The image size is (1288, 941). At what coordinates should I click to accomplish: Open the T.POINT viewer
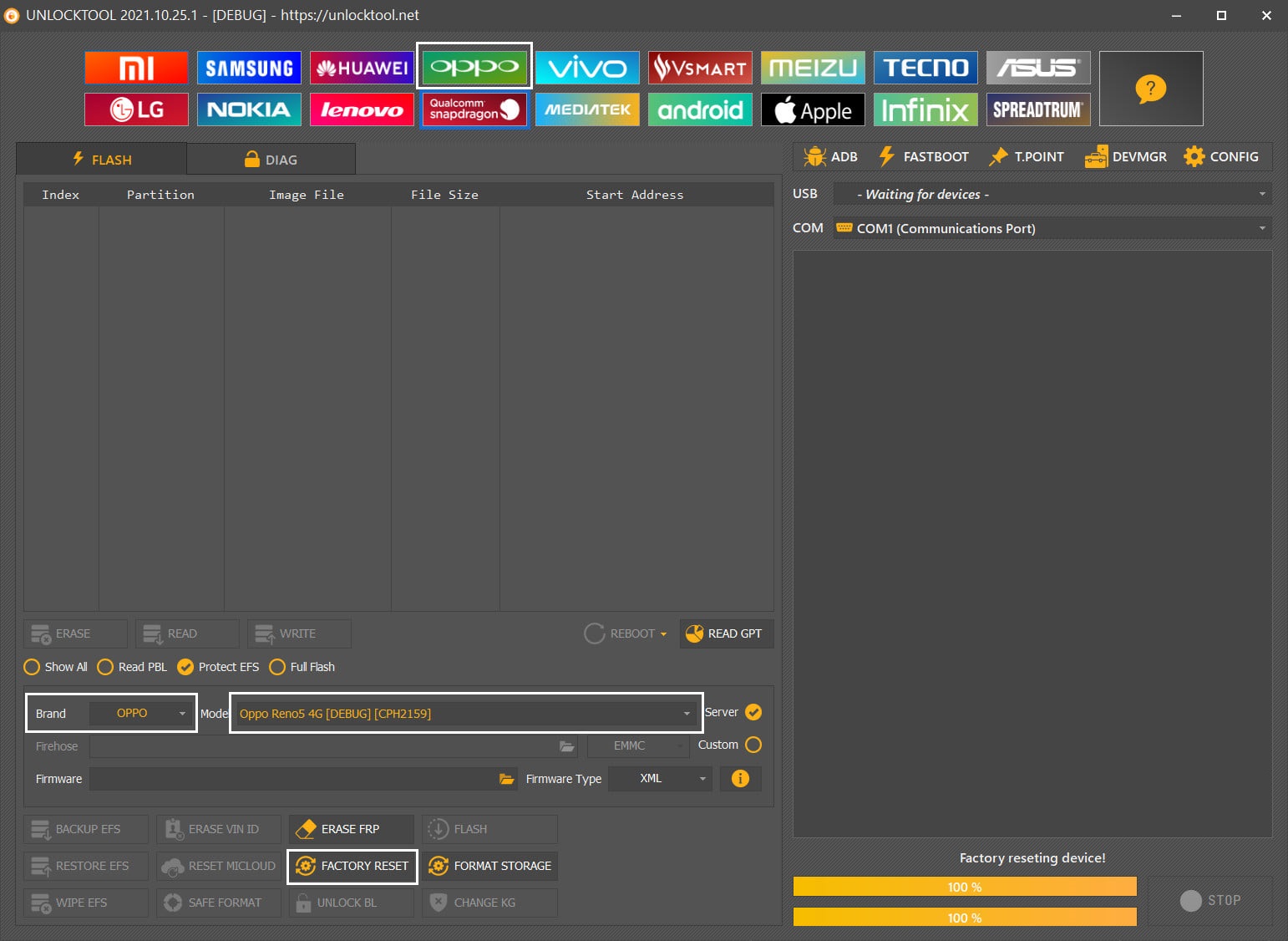1027,156
